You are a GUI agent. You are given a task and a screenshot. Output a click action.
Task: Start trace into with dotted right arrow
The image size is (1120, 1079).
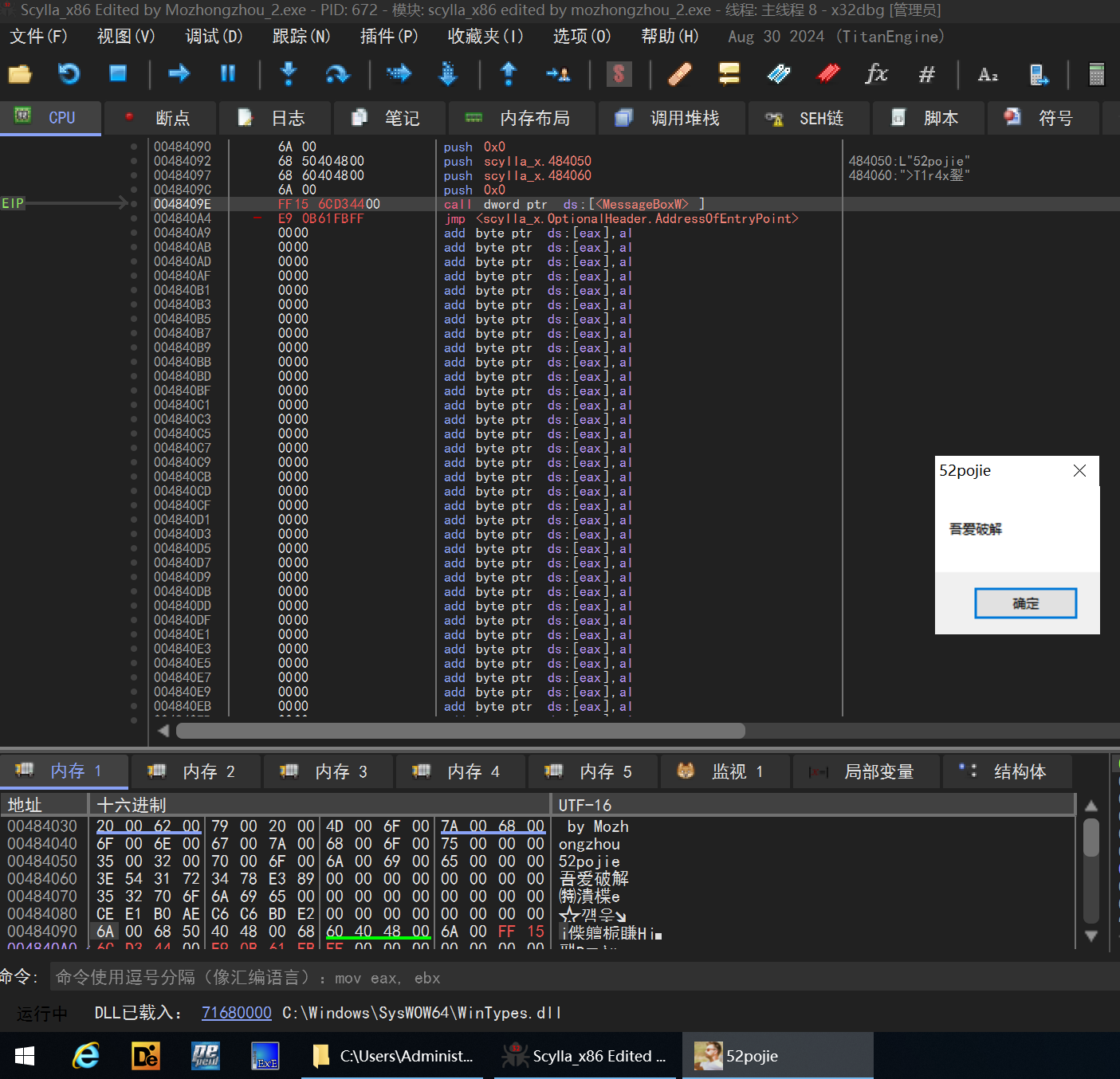coord(399,74)
